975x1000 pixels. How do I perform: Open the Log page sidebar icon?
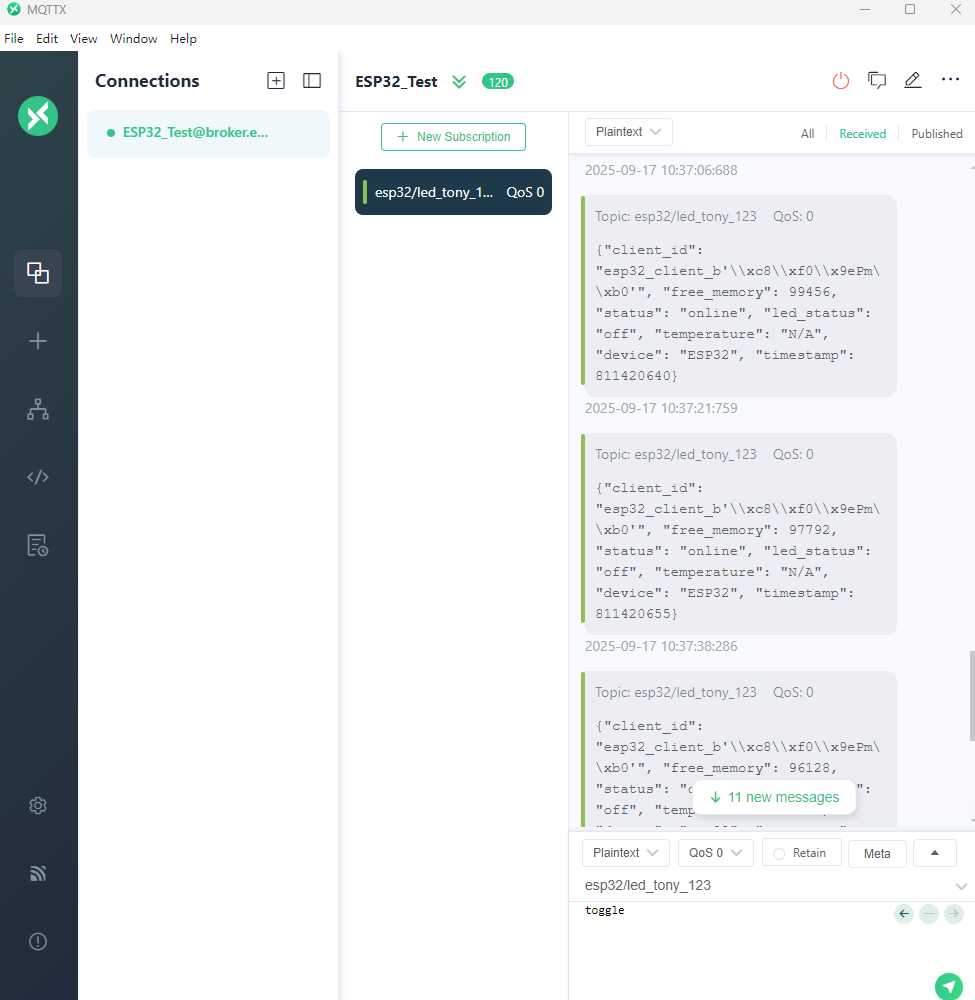(x=38, y=545)
